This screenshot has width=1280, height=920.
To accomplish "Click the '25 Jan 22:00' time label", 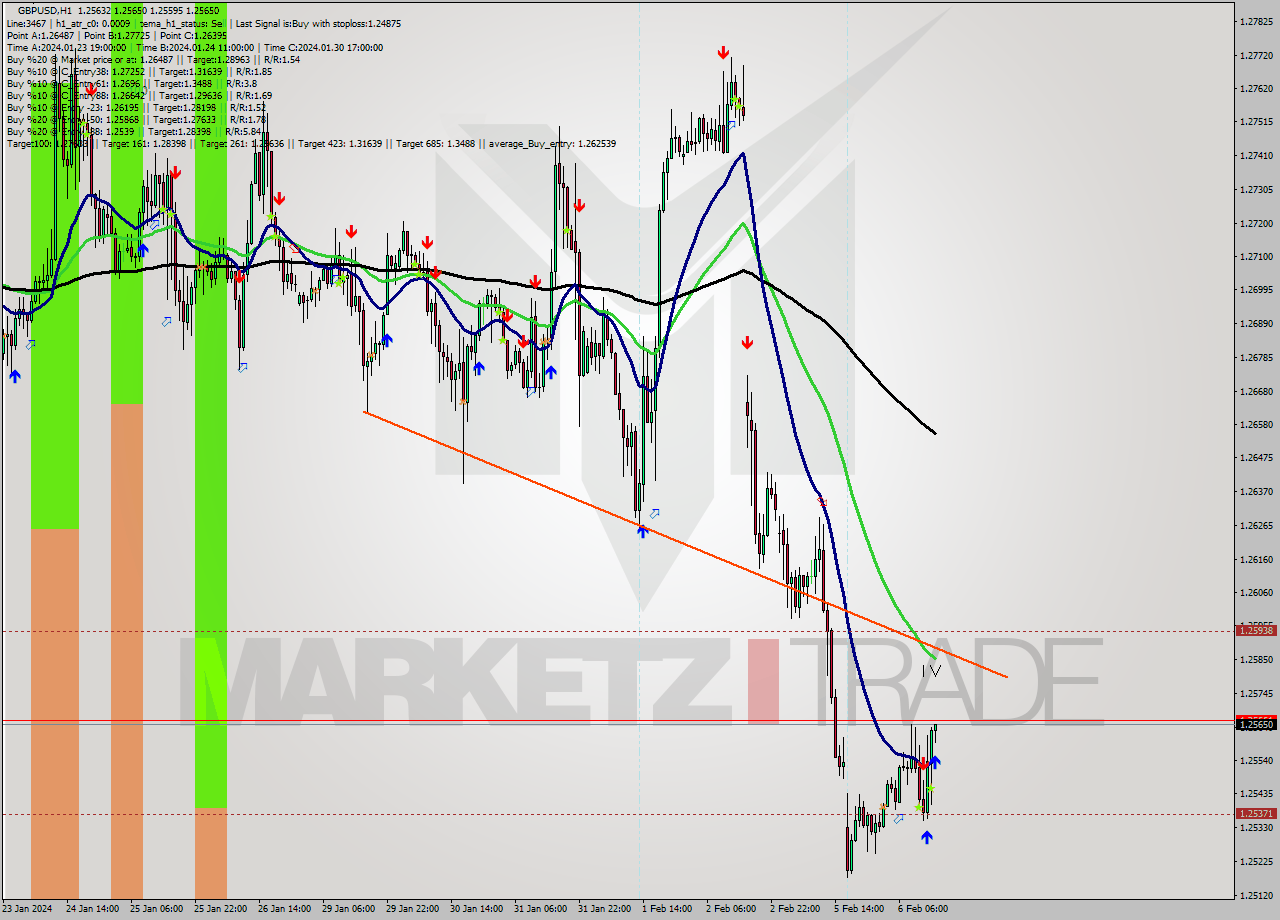I will pyautogui.click(x=222, y=908).
